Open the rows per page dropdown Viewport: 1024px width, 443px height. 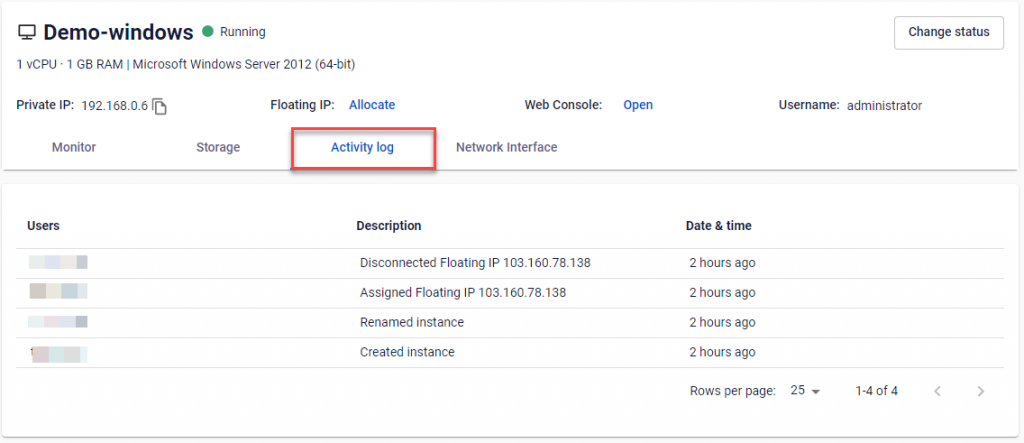[x=805, y=391]
